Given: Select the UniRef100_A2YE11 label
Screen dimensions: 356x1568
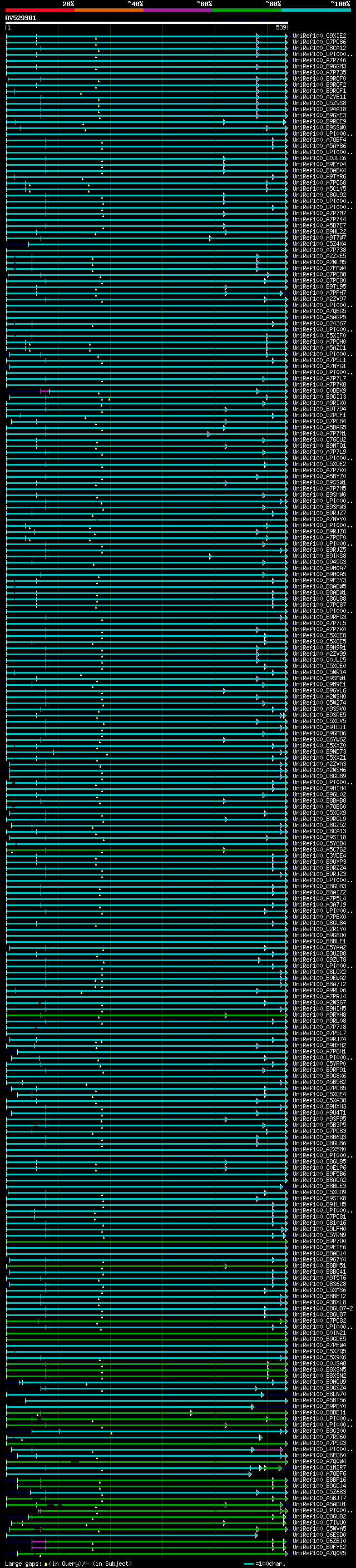Looking at the screenshot, I should click(x=319, y=97).
